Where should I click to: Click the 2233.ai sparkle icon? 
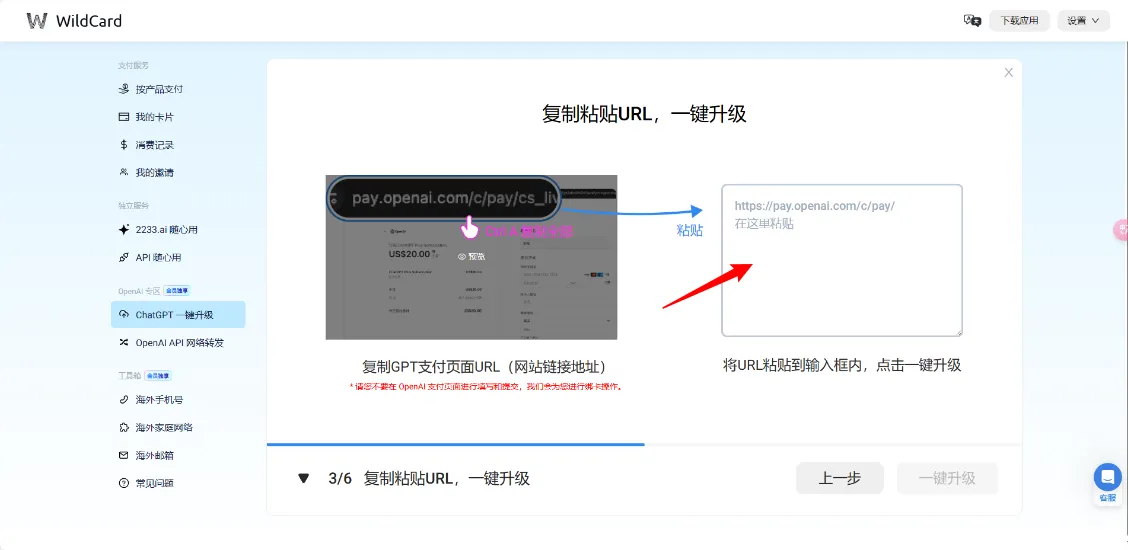click(124, 230)
